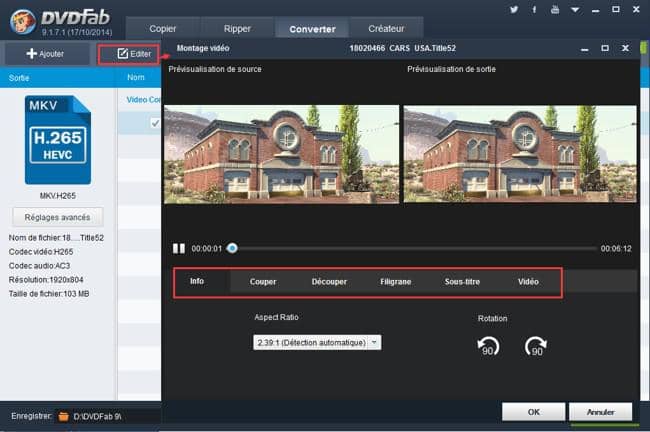Image resolution: width=650 pixels, height=432 pixels.
Task: Click the Editer button
Action: pos(129,54)
